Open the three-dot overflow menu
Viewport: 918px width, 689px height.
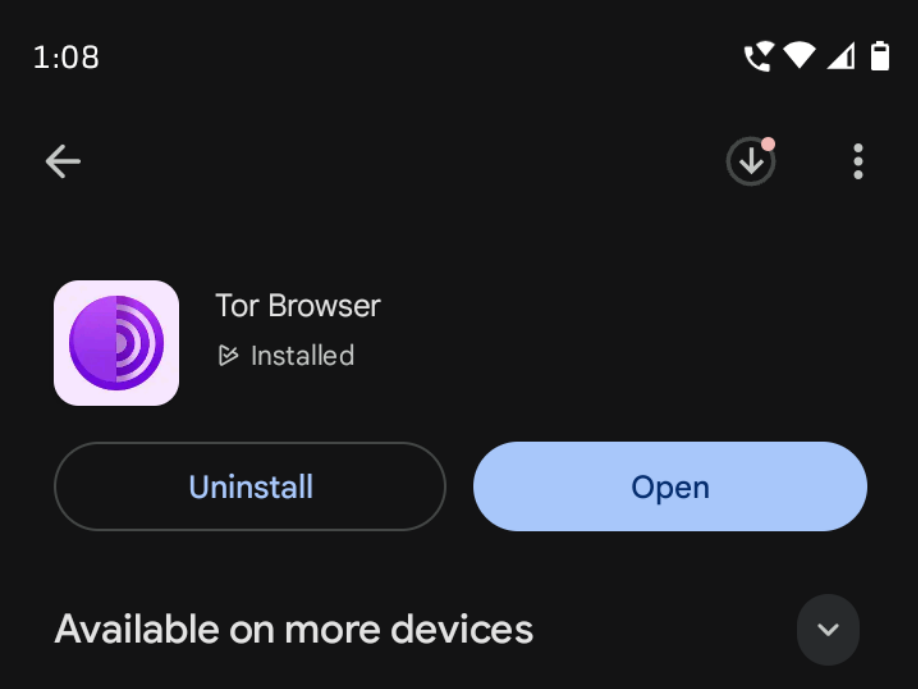pyautogui.click(x=858, y=162)
